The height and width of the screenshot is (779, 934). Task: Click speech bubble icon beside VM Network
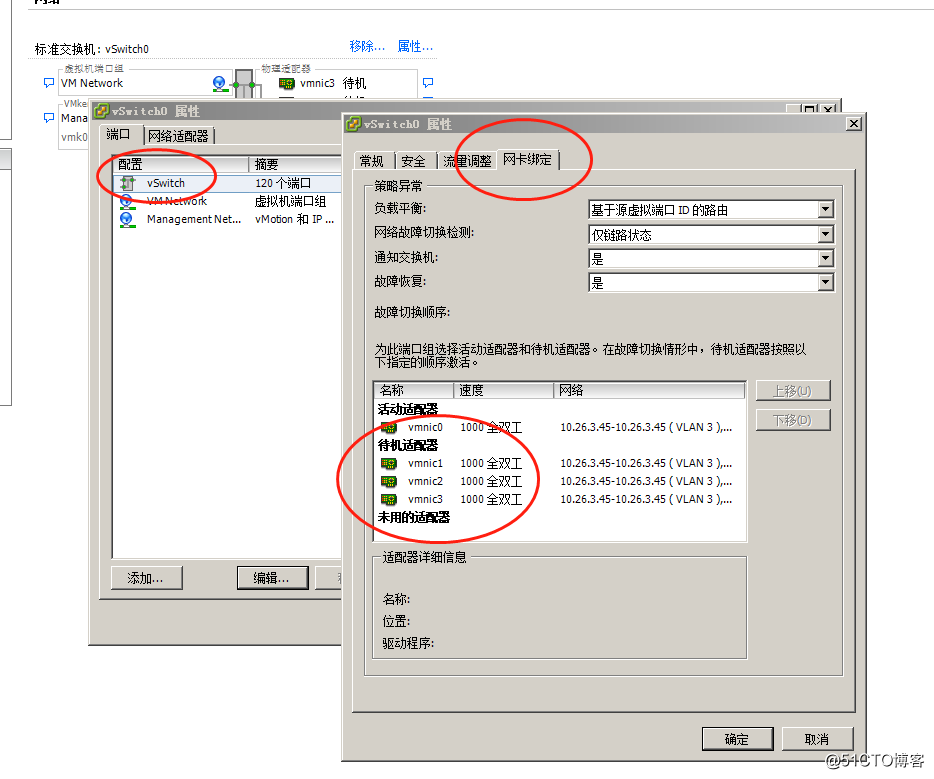point(49,83)
